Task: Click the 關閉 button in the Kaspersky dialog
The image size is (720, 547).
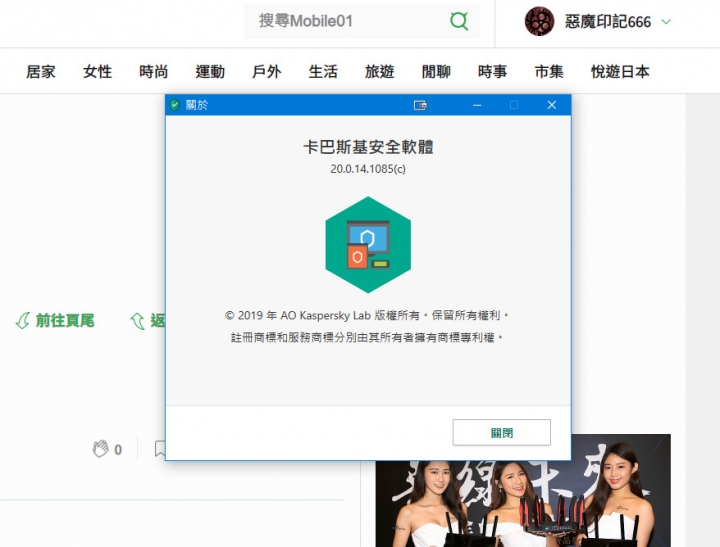Action: click(501, 432)
